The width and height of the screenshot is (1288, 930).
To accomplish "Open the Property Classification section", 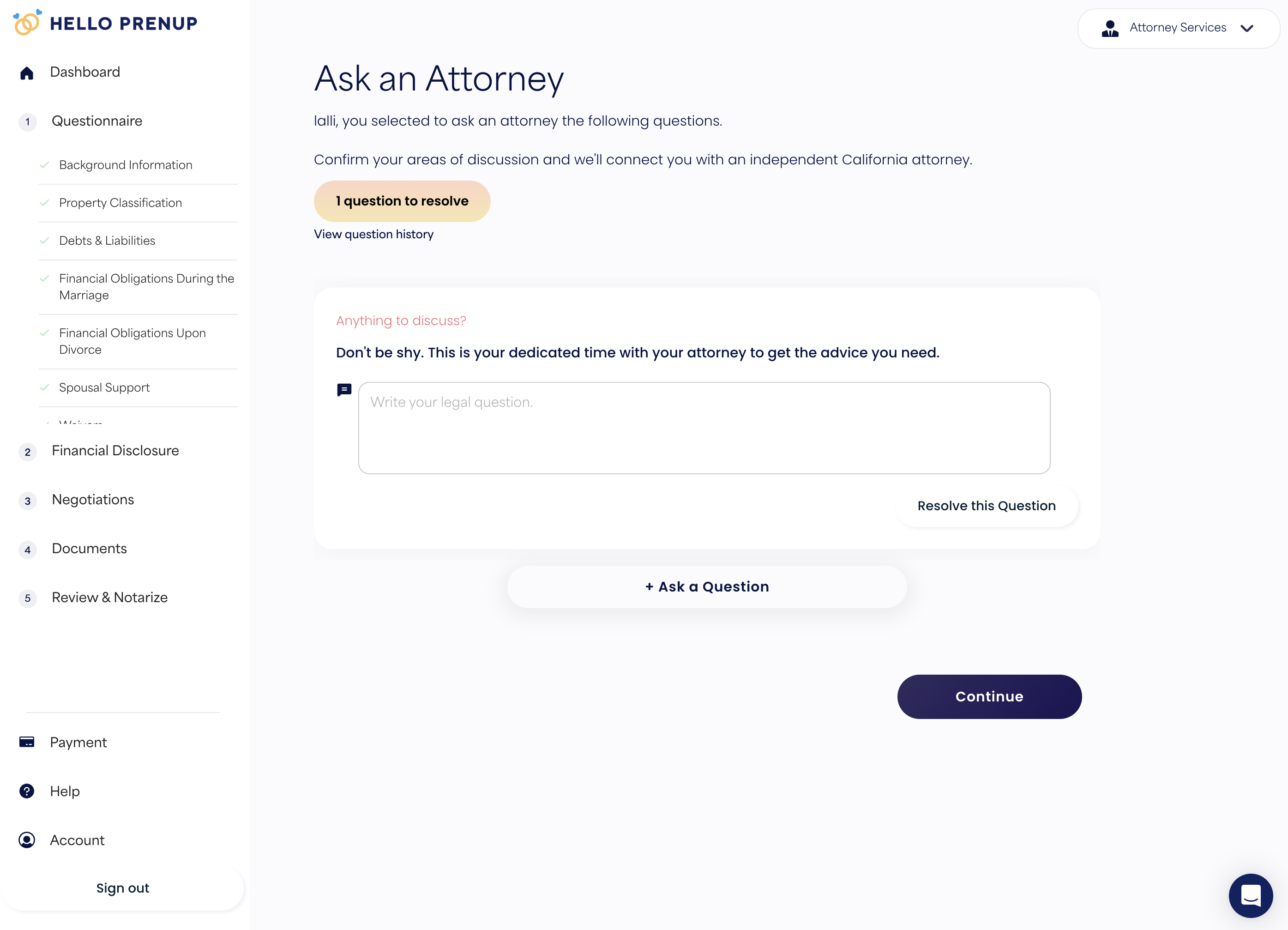I will [x=120, y=203].
